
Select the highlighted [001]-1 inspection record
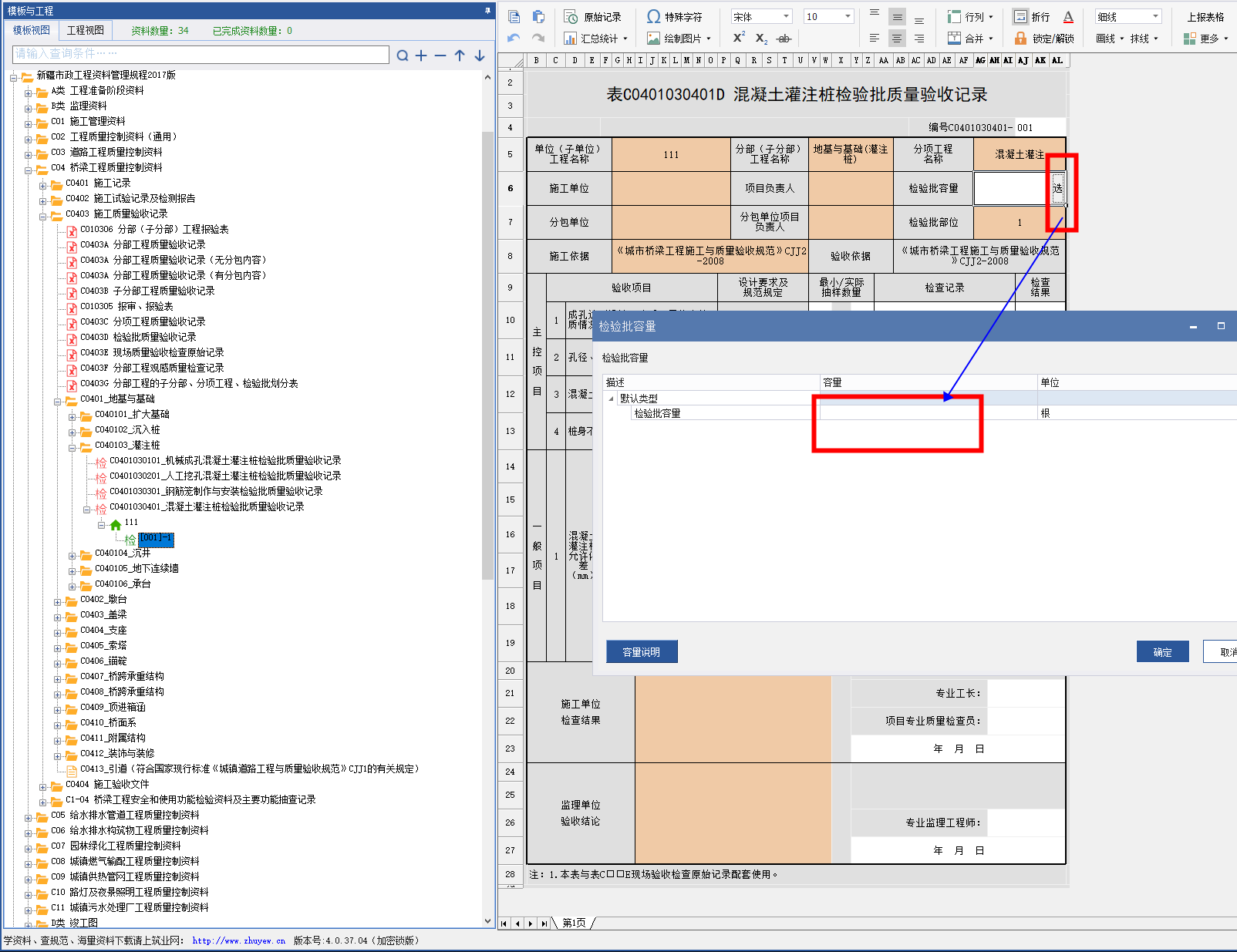coord(156,538)
